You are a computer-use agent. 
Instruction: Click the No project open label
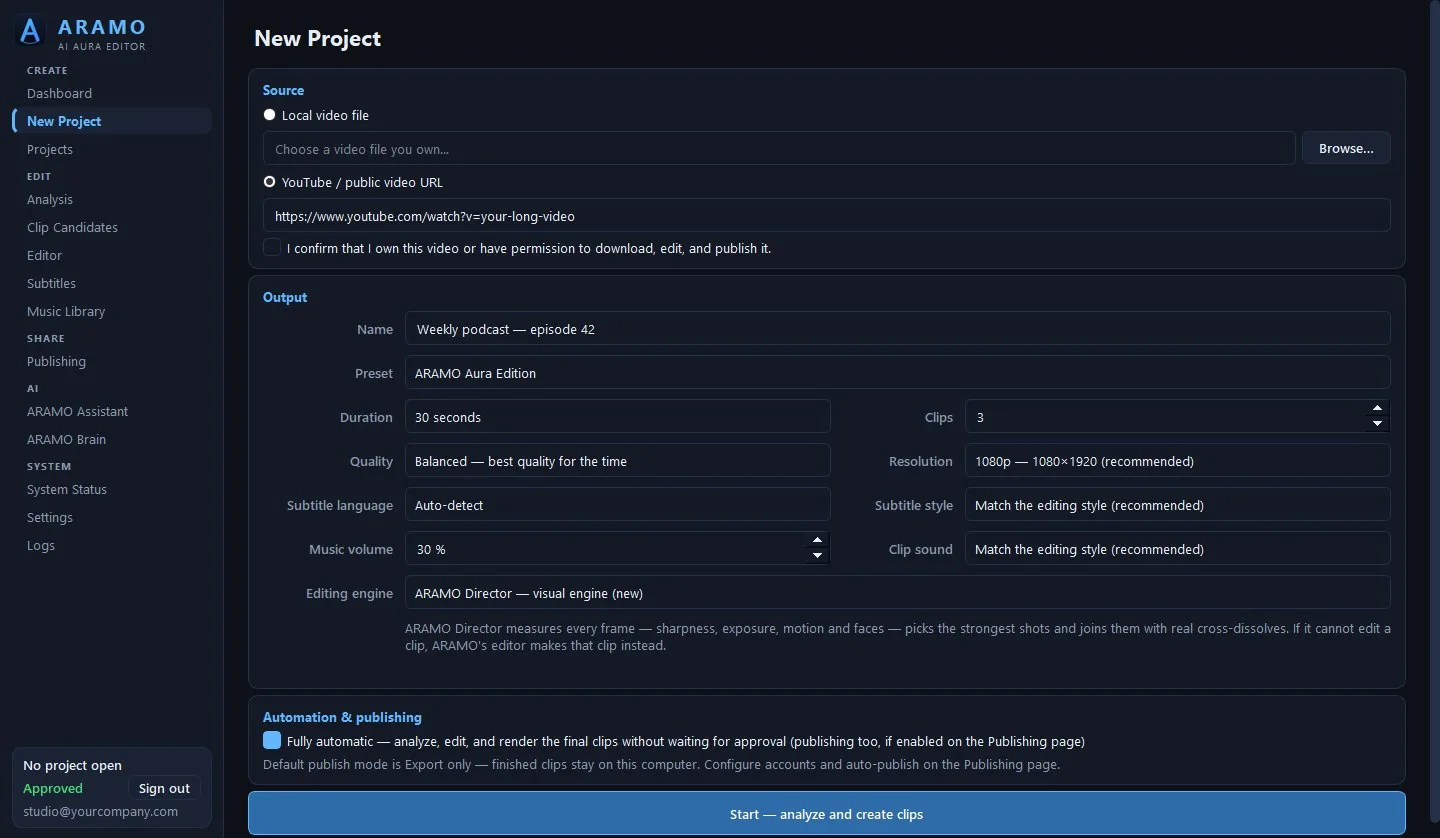tap(72, 765)
